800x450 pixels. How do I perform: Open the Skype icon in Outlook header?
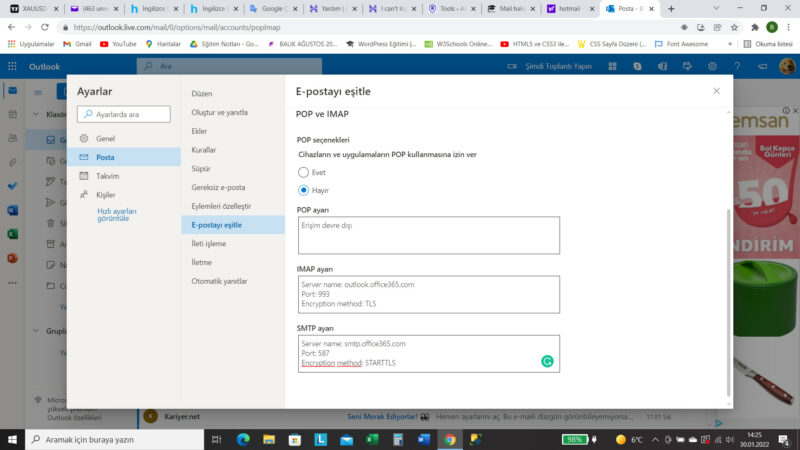[x=637, y=66]
